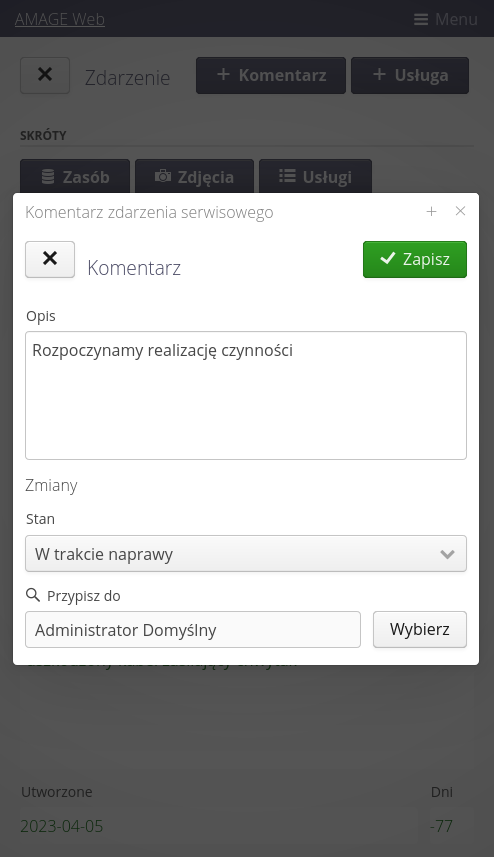494x857 pixels.
Task: Click the X button beside Zdarzenie
Action: [x=45, y=75]
